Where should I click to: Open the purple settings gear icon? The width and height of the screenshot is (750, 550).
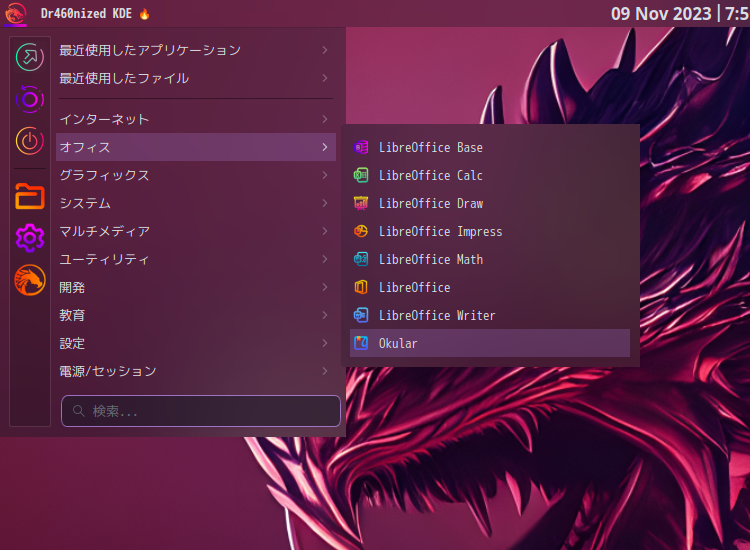(30, 238)
